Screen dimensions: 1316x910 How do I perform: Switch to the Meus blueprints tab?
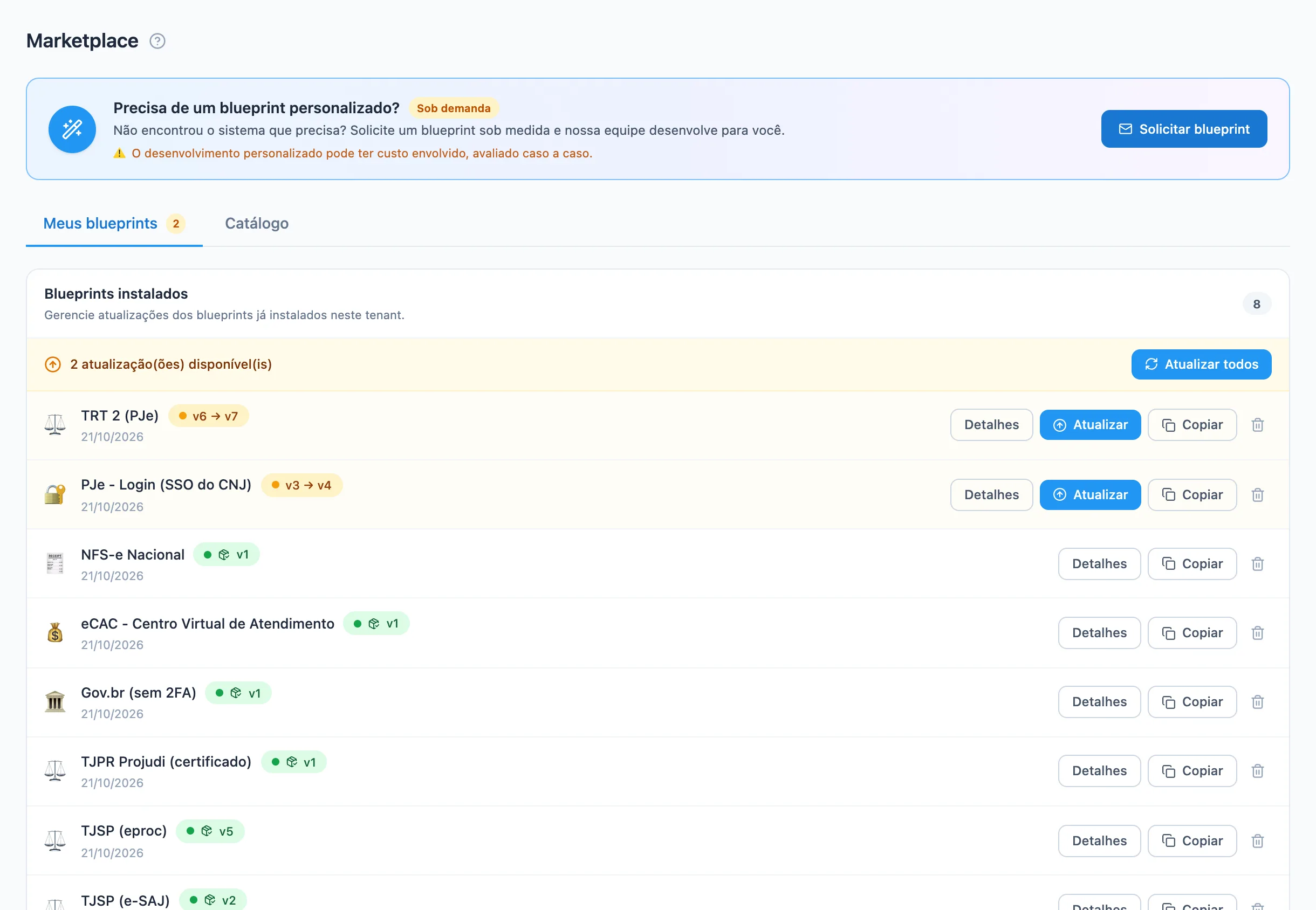(114, 223)
